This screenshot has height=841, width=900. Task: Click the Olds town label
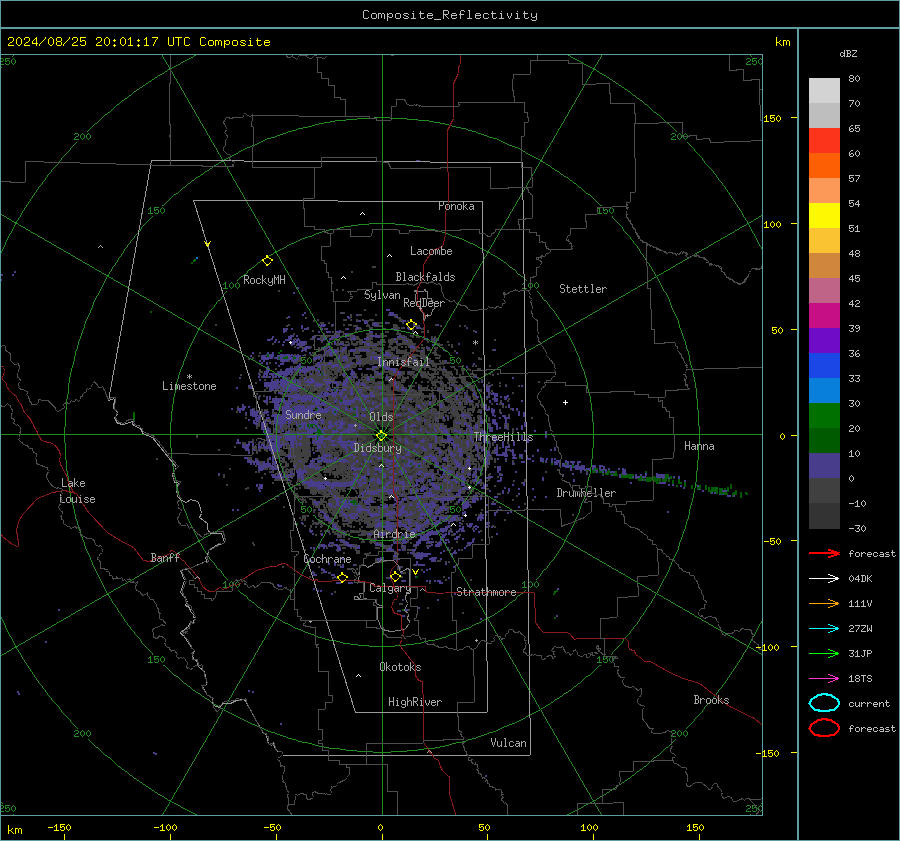381,417
